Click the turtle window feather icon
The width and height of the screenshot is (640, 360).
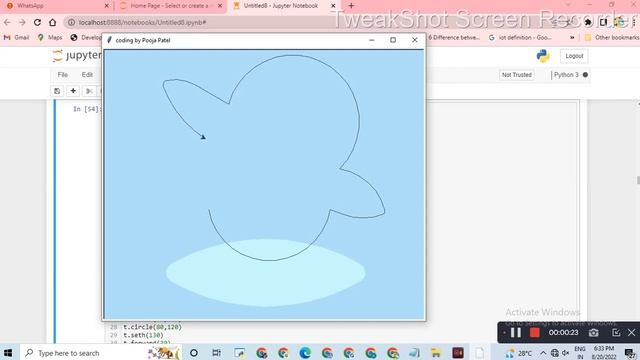pyautogui.click(x=109, y=40)
